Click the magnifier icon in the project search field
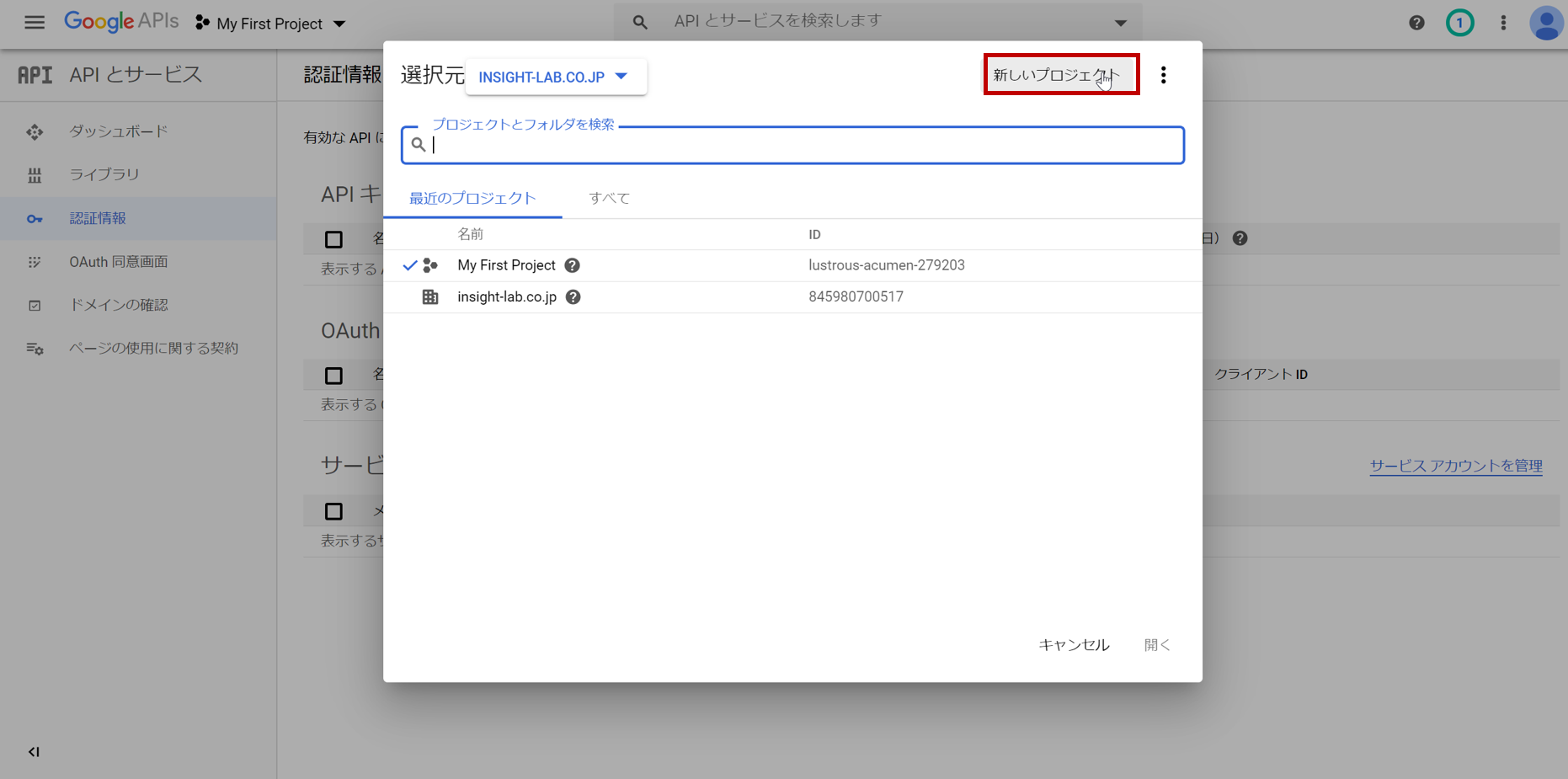The width and height of the screenshot is (1568, 779). [x=419, y=145]
